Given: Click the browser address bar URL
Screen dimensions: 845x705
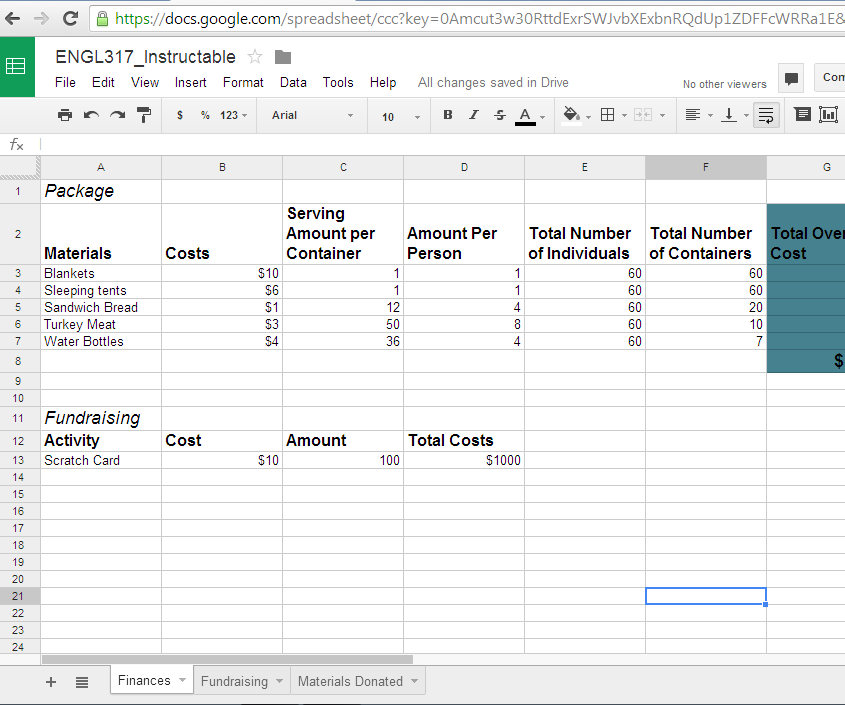Looking at the screenshot, I should 480,19.
